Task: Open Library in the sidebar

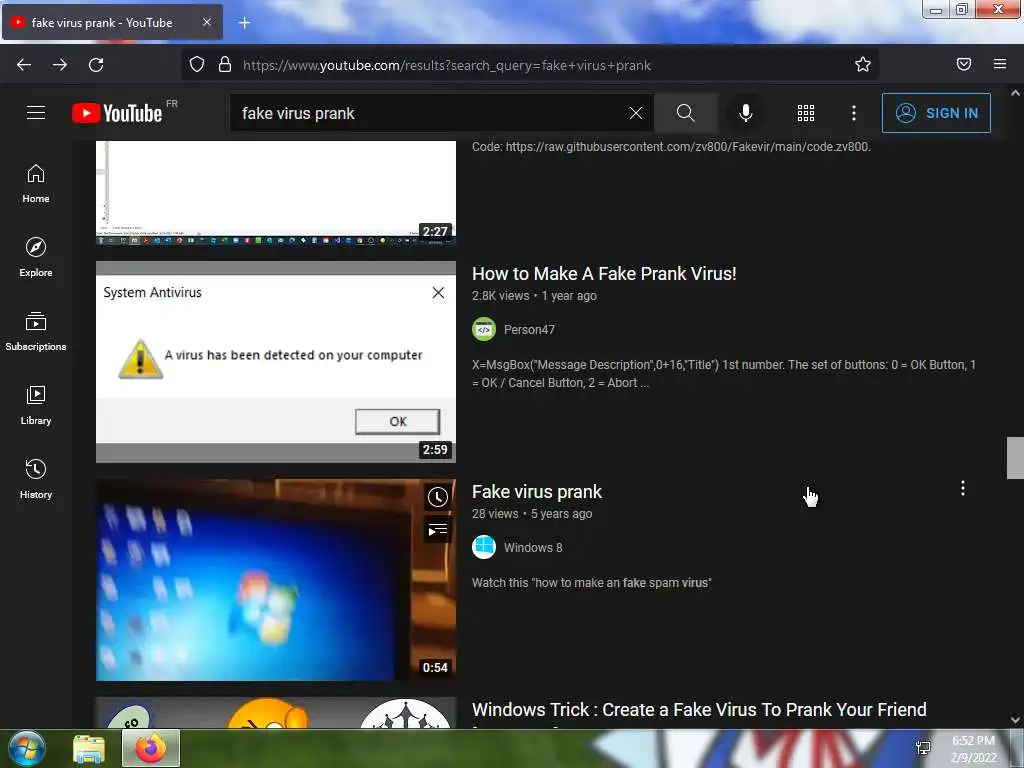Action: tap(36, 405)
